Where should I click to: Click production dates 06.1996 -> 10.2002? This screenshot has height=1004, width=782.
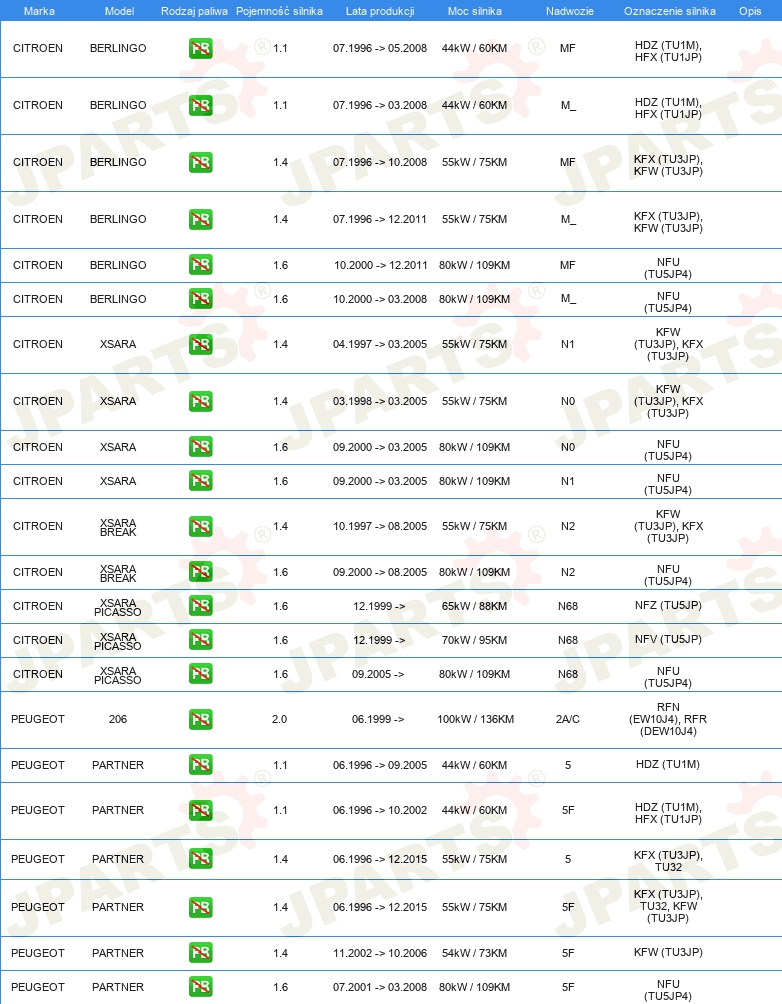(380, 810)
